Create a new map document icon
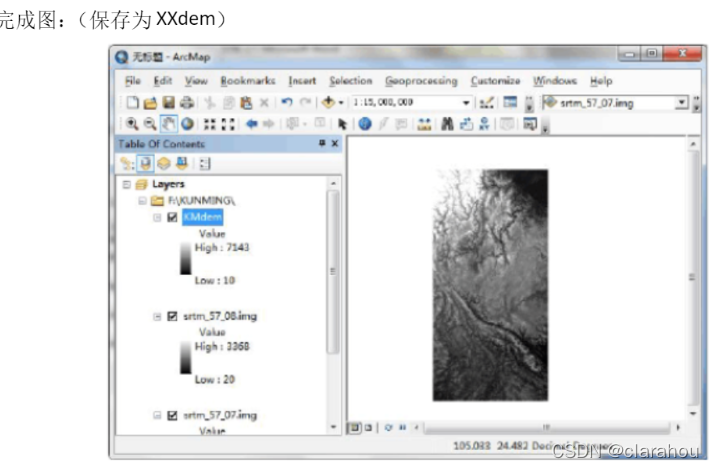 coord(133,102)
